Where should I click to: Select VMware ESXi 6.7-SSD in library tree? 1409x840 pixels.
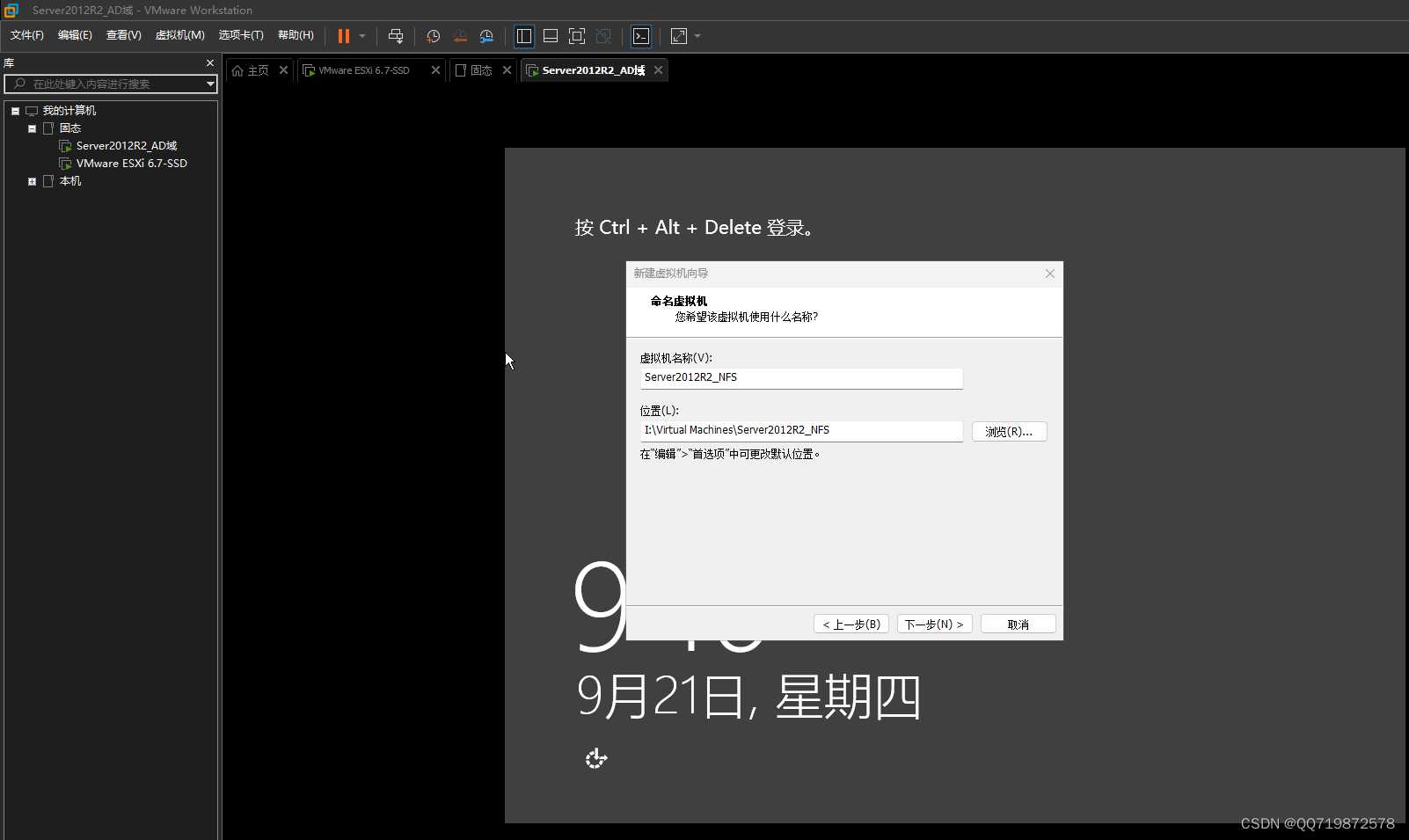131,164
